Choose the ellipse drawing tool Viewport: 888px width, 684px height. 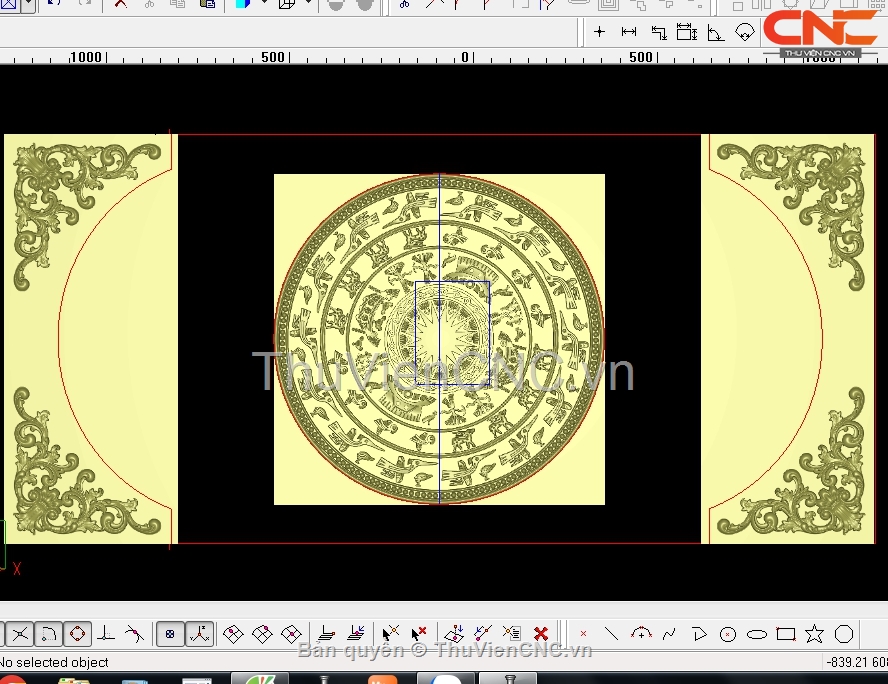757,634
